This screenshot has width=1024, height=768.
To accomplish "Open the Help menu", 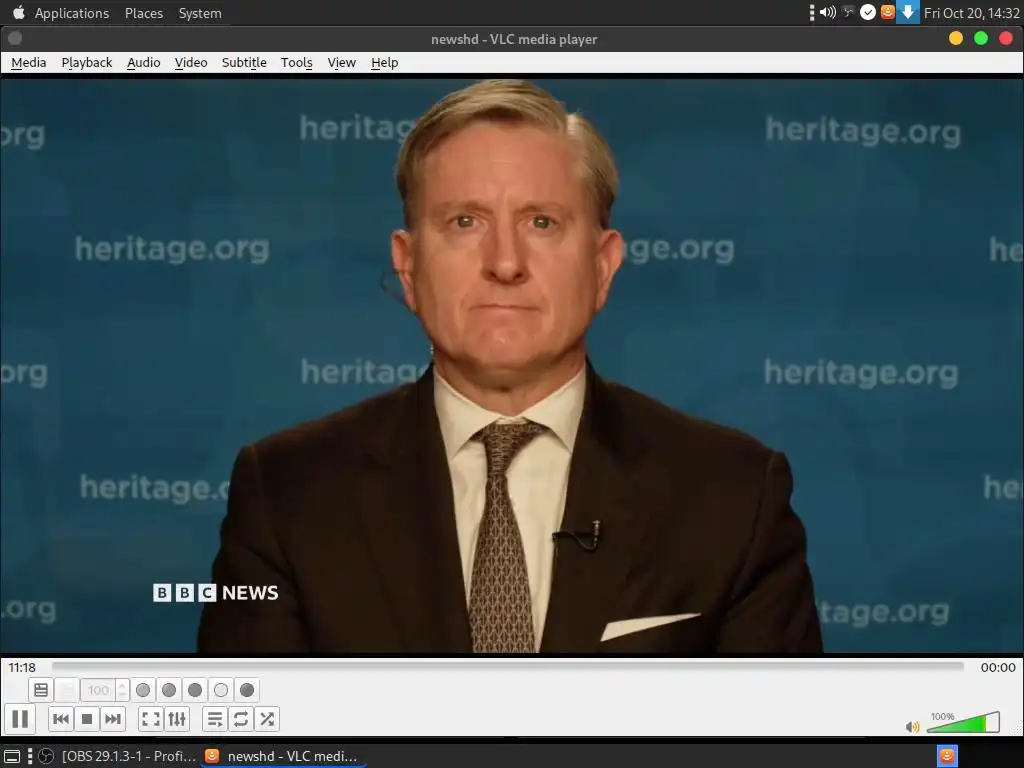I will (x=385, y=63).
